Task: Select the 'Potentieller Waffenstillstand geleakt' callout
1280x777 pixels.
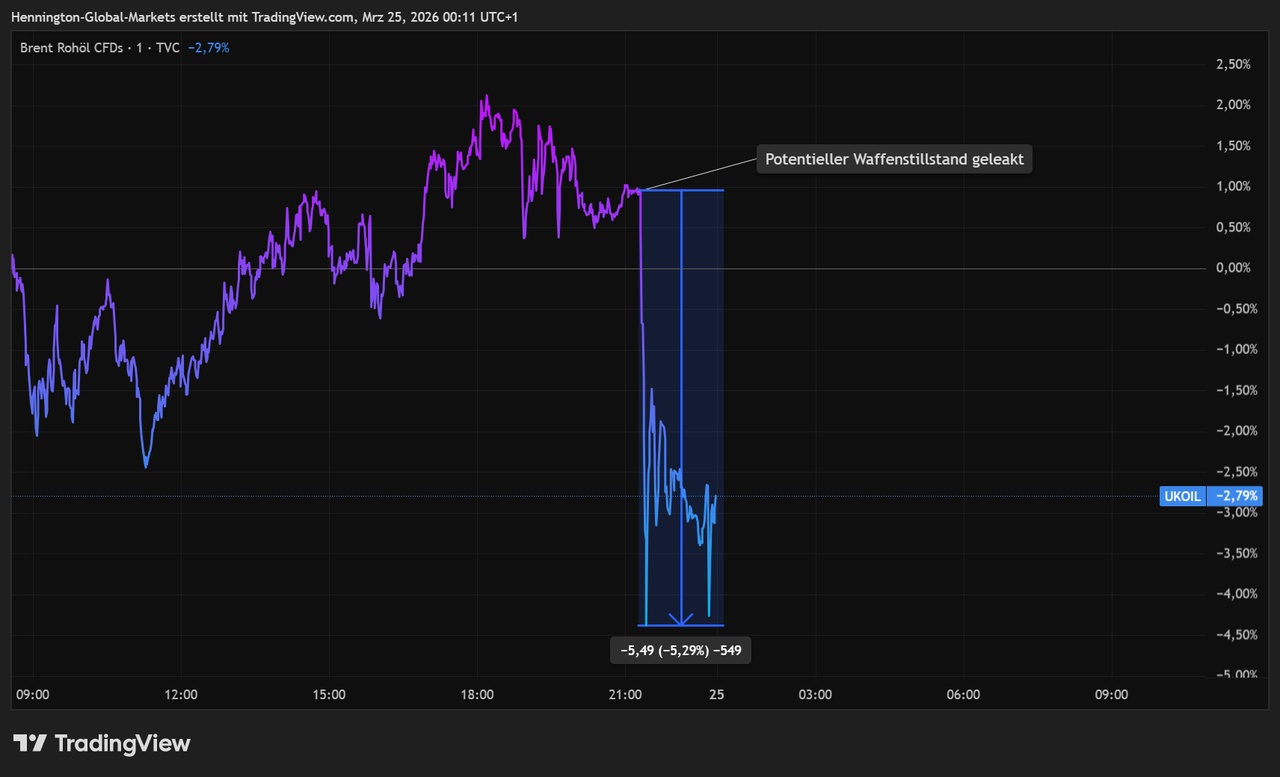Action: tap(894, 159)
